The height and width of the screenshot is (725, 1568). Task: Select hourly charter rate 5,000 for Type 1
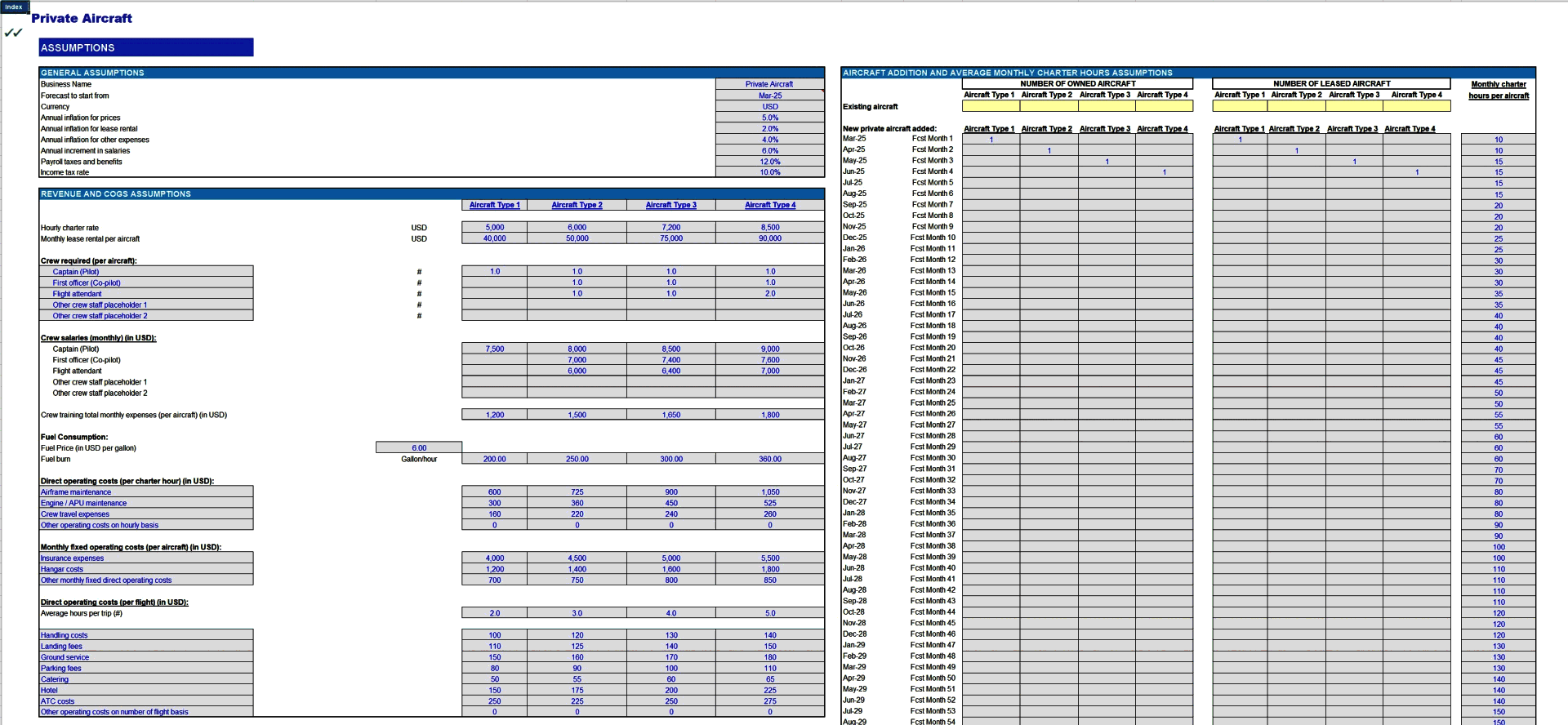tap(494, 227)
